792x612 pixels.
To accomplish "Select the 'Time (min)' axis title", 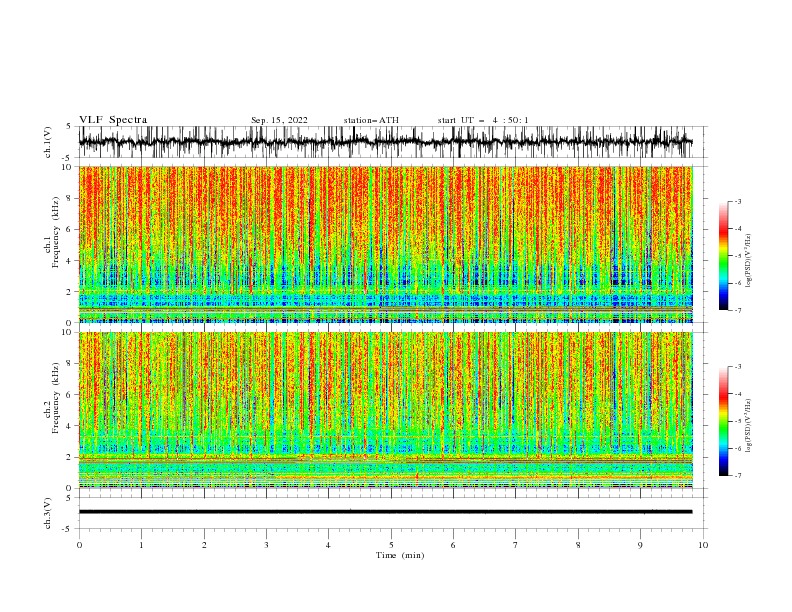I will point(400,555).
